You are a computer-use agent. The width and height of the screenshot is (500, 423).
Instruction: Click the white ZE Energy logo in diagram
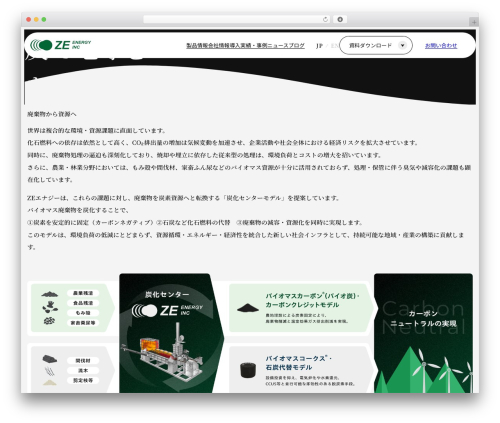pos(167,310)
